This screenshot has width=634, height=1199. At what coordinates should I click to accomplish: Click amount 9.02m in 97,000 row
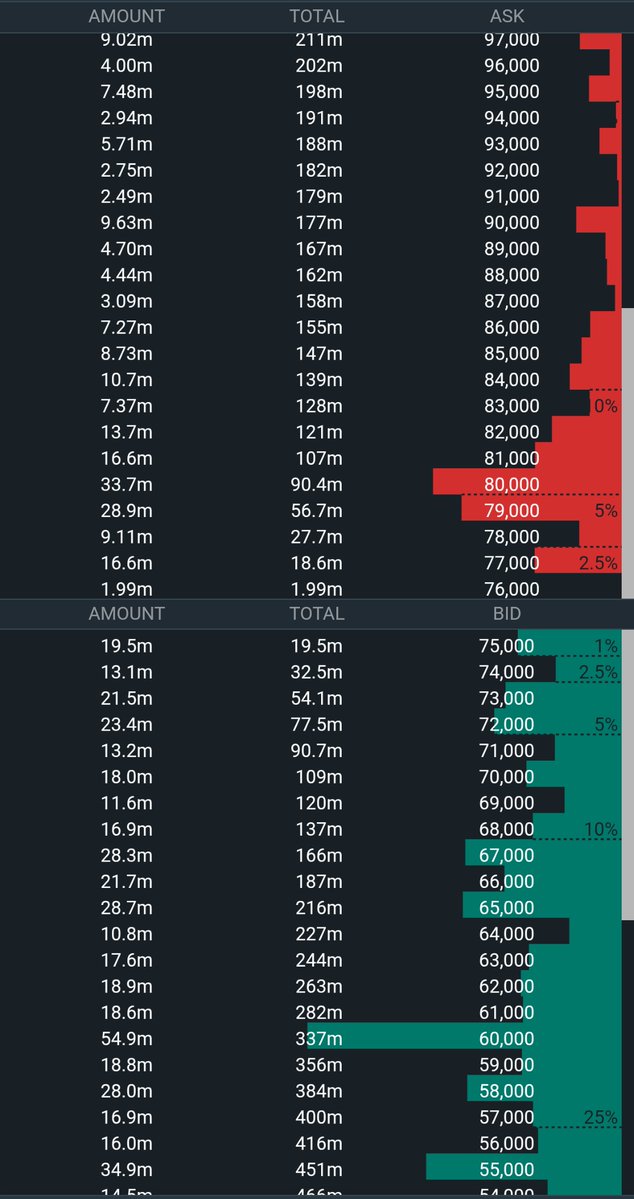pos(127,39)
